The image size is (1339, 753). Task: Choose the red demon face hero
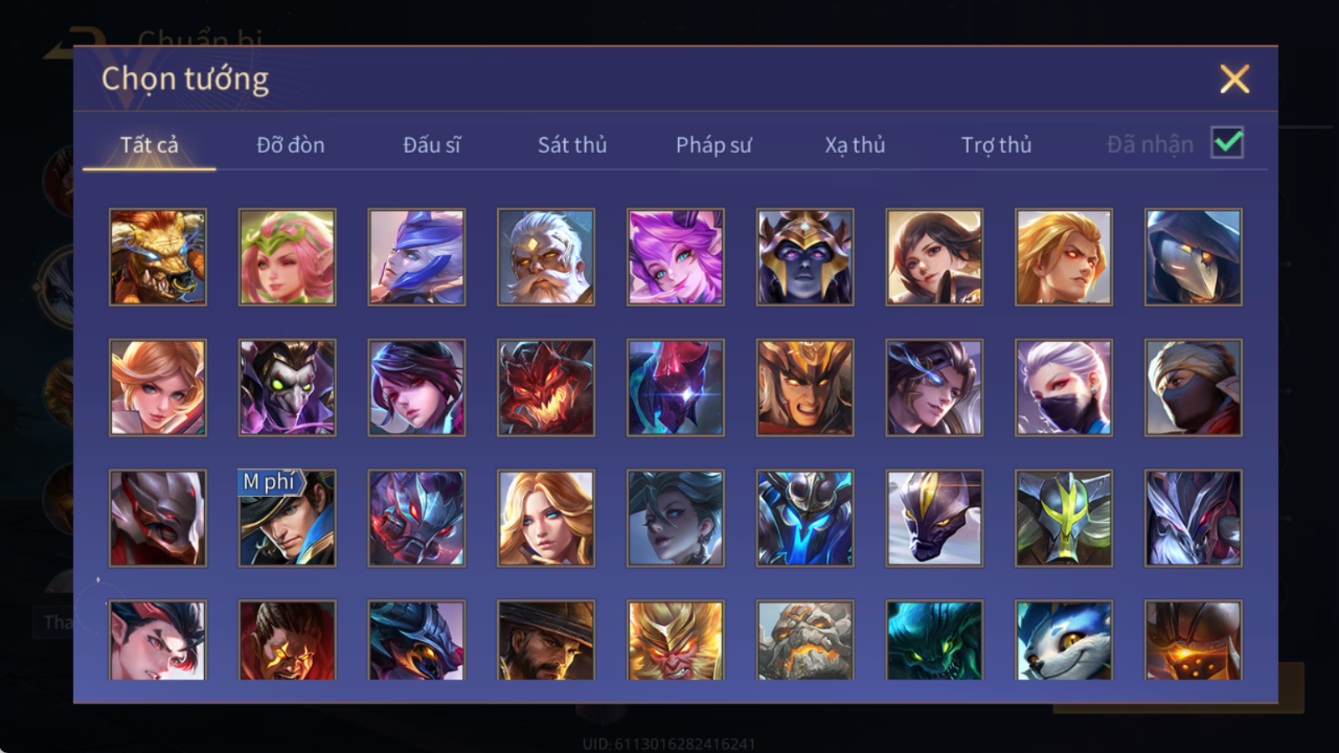click(546, 387)
